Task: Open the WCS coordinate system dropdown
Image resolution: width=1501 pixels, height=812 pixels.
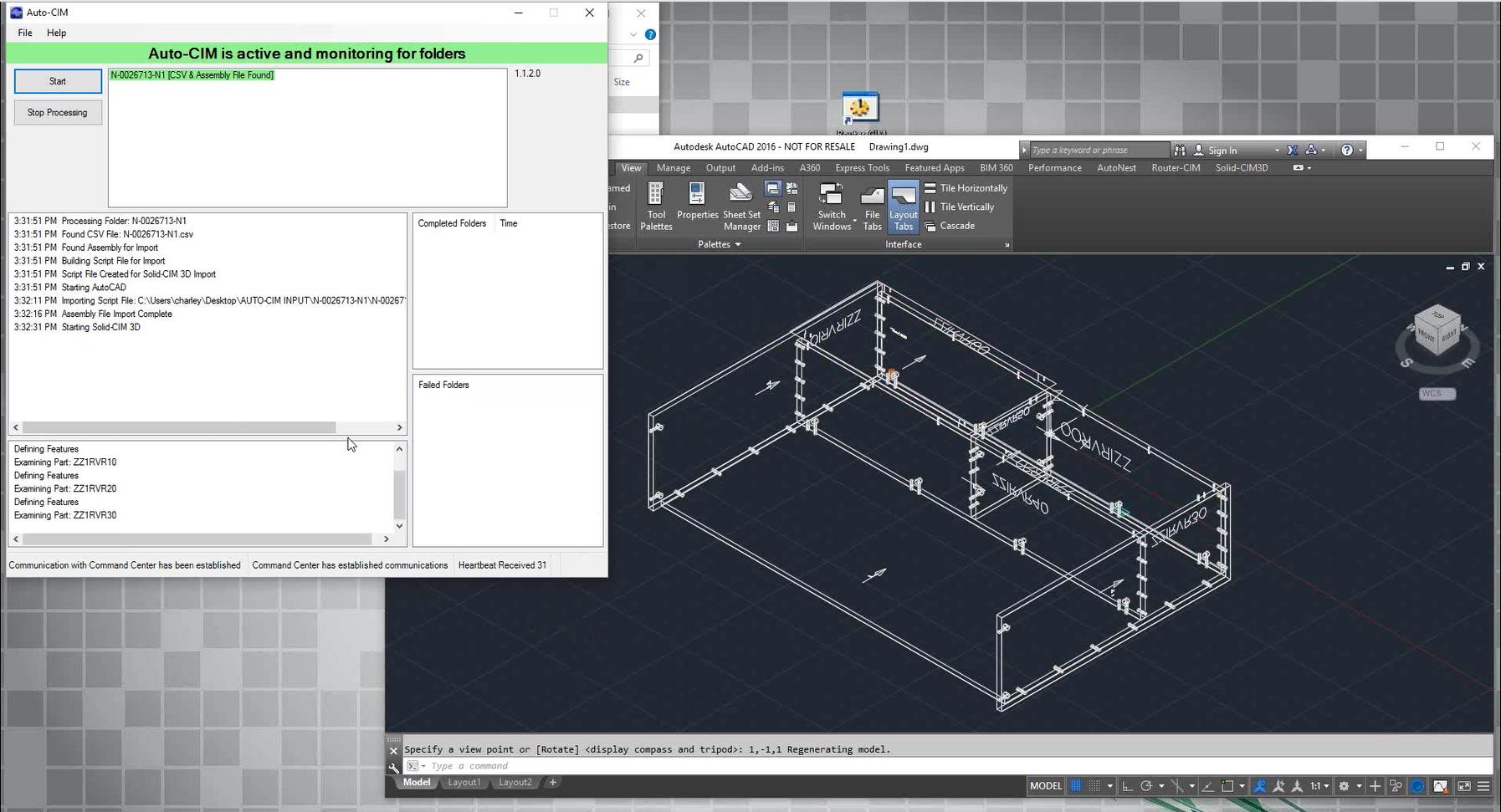Action: tap(1437, 394)
